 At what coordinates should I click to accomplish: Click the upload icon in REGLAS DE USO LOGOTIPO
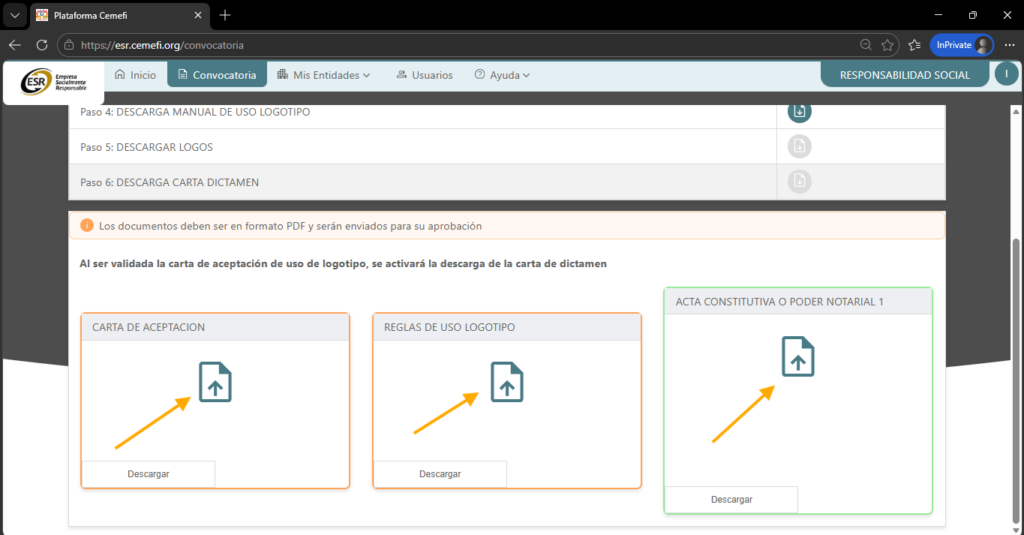tap(507, 382)
